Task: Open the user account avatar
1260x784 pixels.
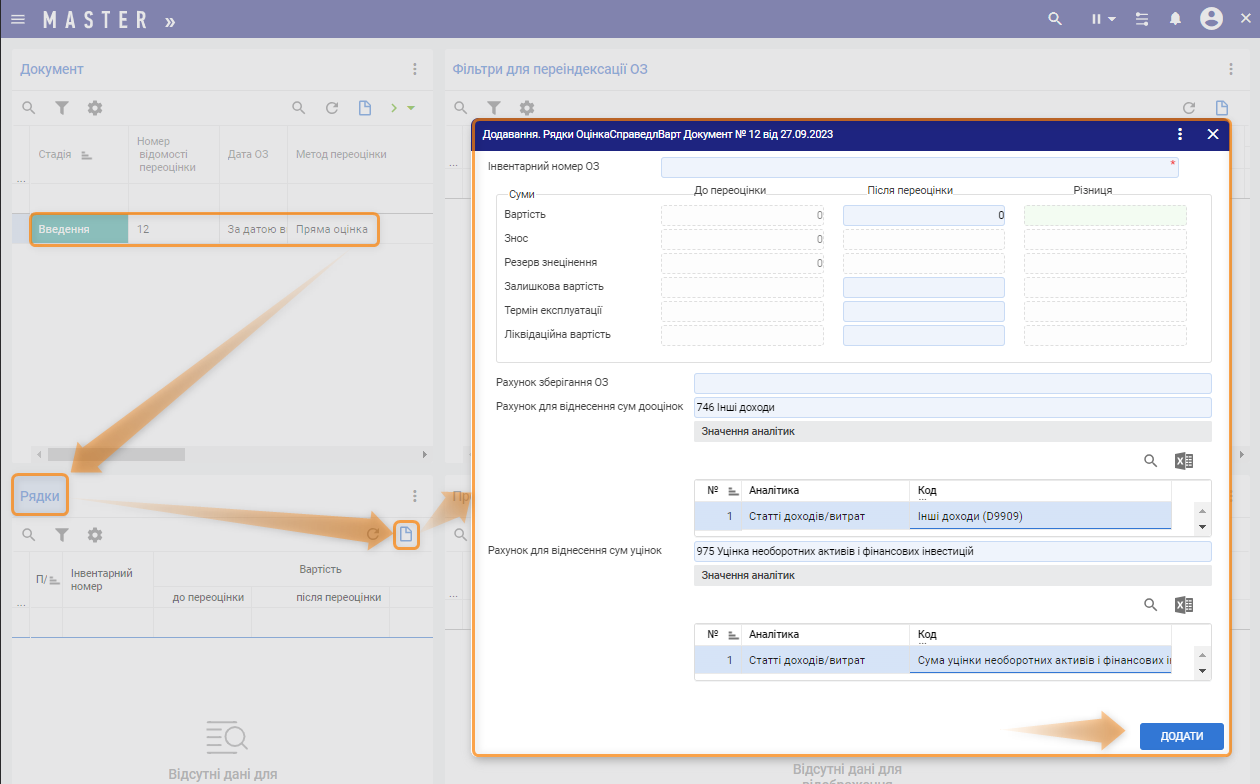Action: 1211,19
